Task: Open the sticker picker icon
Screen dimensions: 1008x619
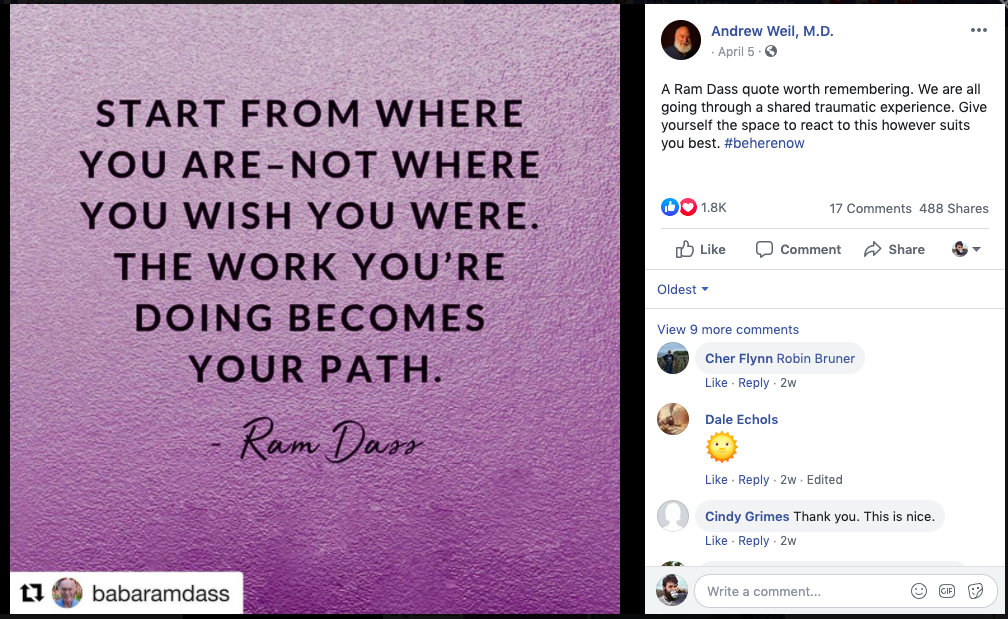Action: coord(975,591)
